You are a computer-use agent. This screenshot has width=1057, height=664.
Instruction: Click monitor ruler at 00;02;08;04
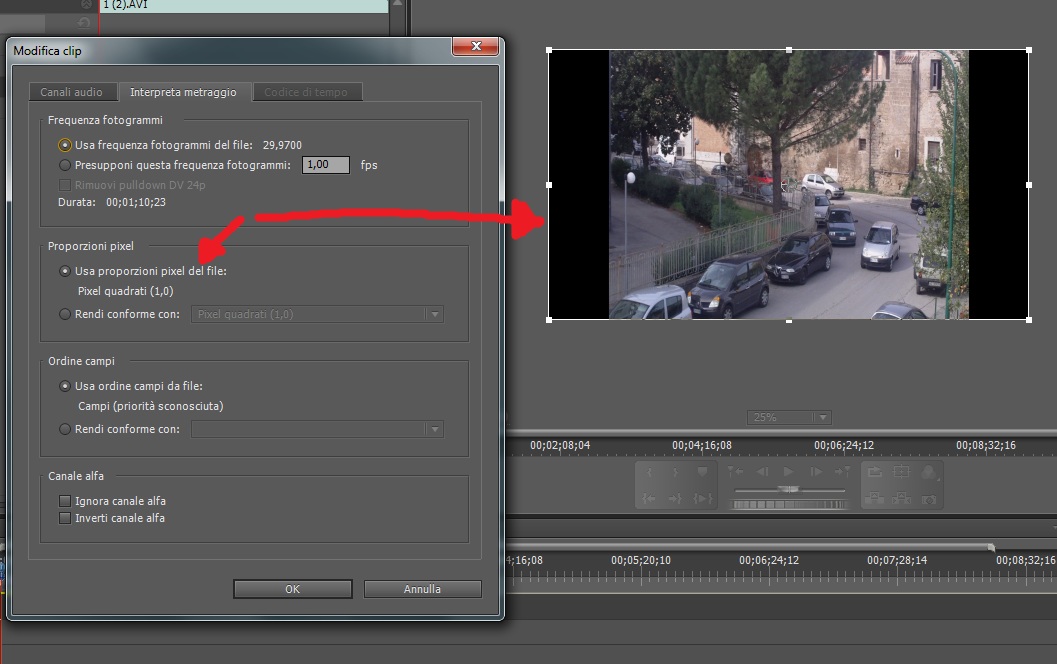point(560,446)
